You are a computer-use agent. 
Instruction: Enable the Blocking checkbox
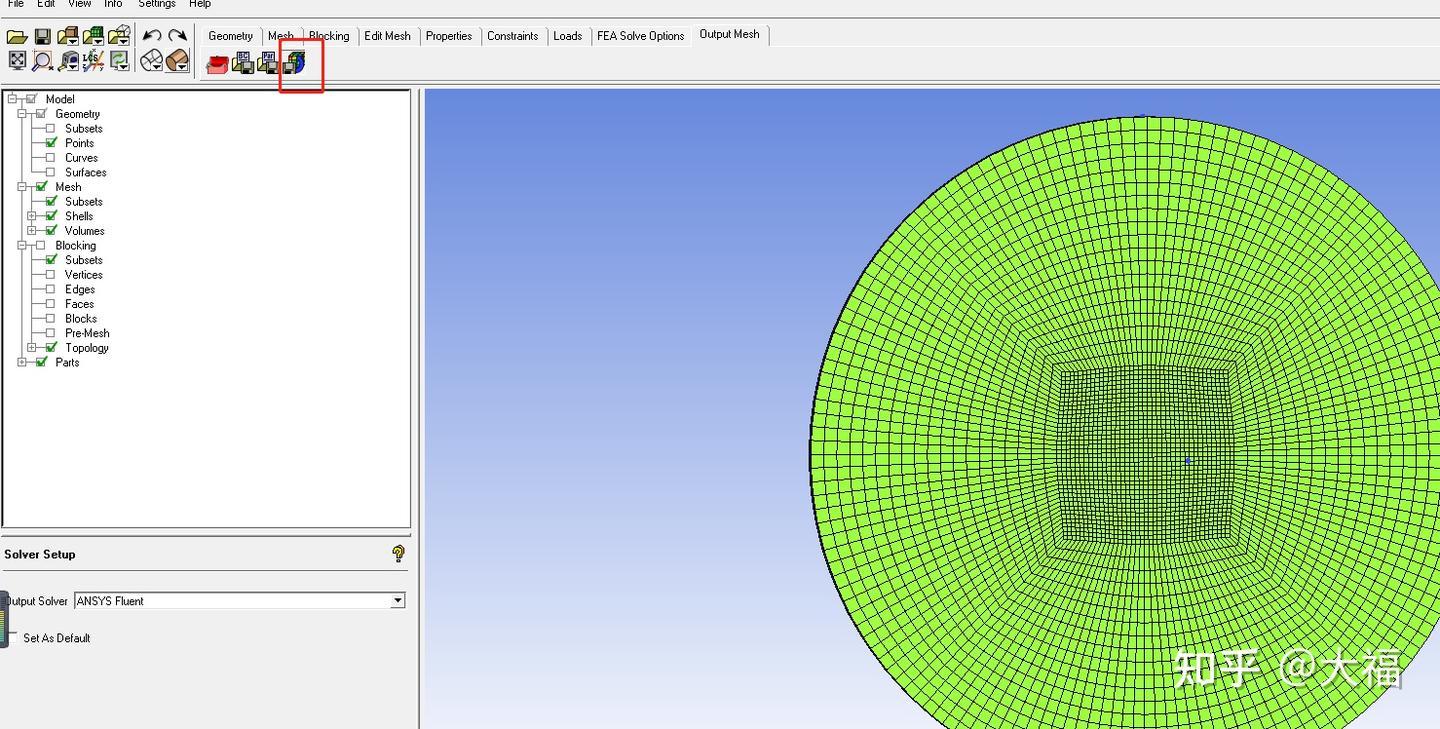(x=41, y=245)
